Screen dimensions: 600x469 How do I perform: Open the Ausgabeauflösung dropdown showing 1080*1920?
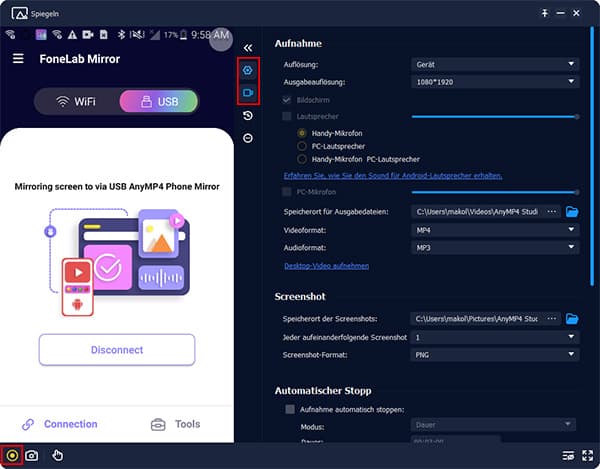click(495, 82)
